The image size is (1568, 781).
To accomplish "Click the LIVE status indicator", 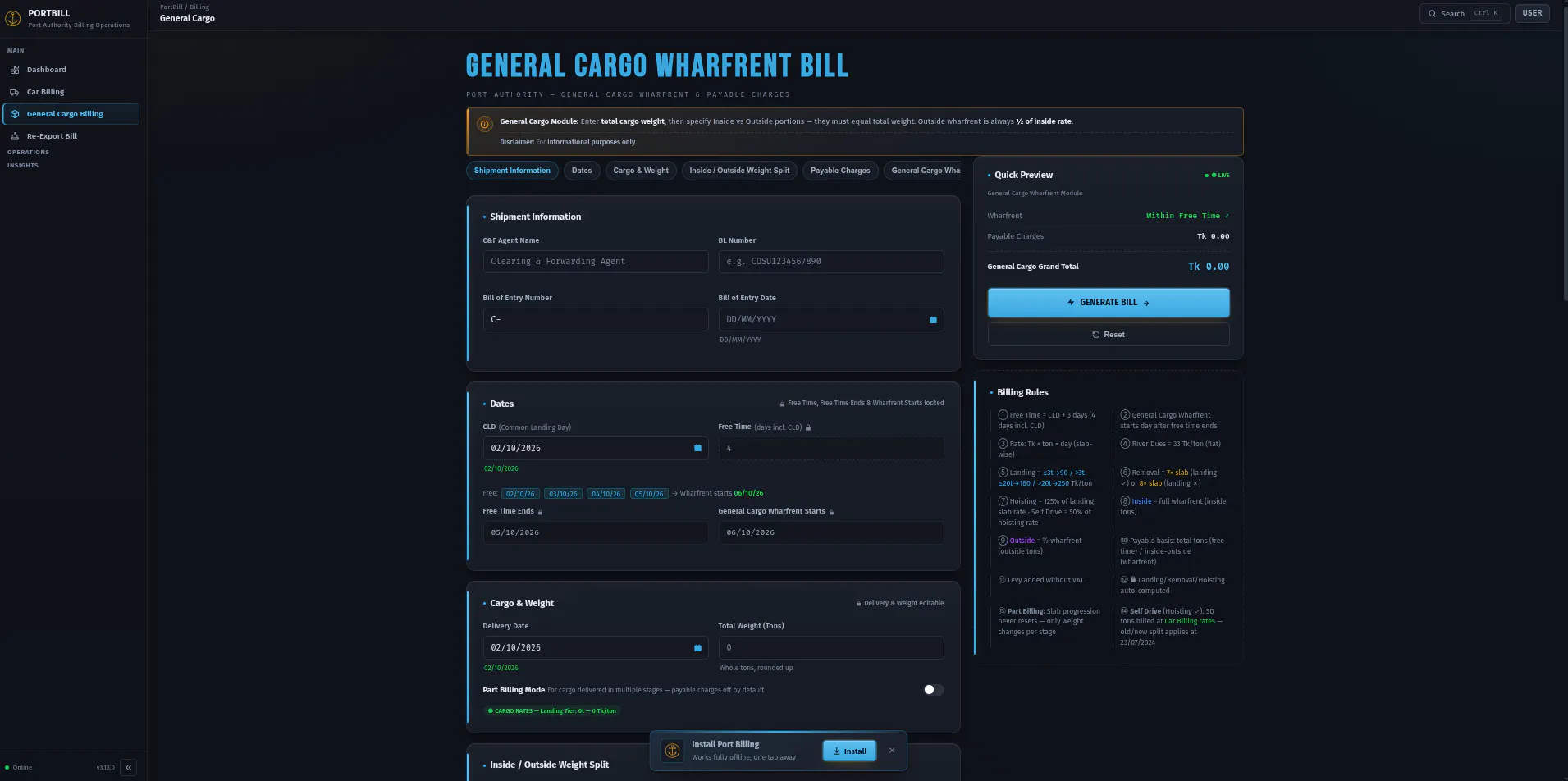I will pos(1217,175).
